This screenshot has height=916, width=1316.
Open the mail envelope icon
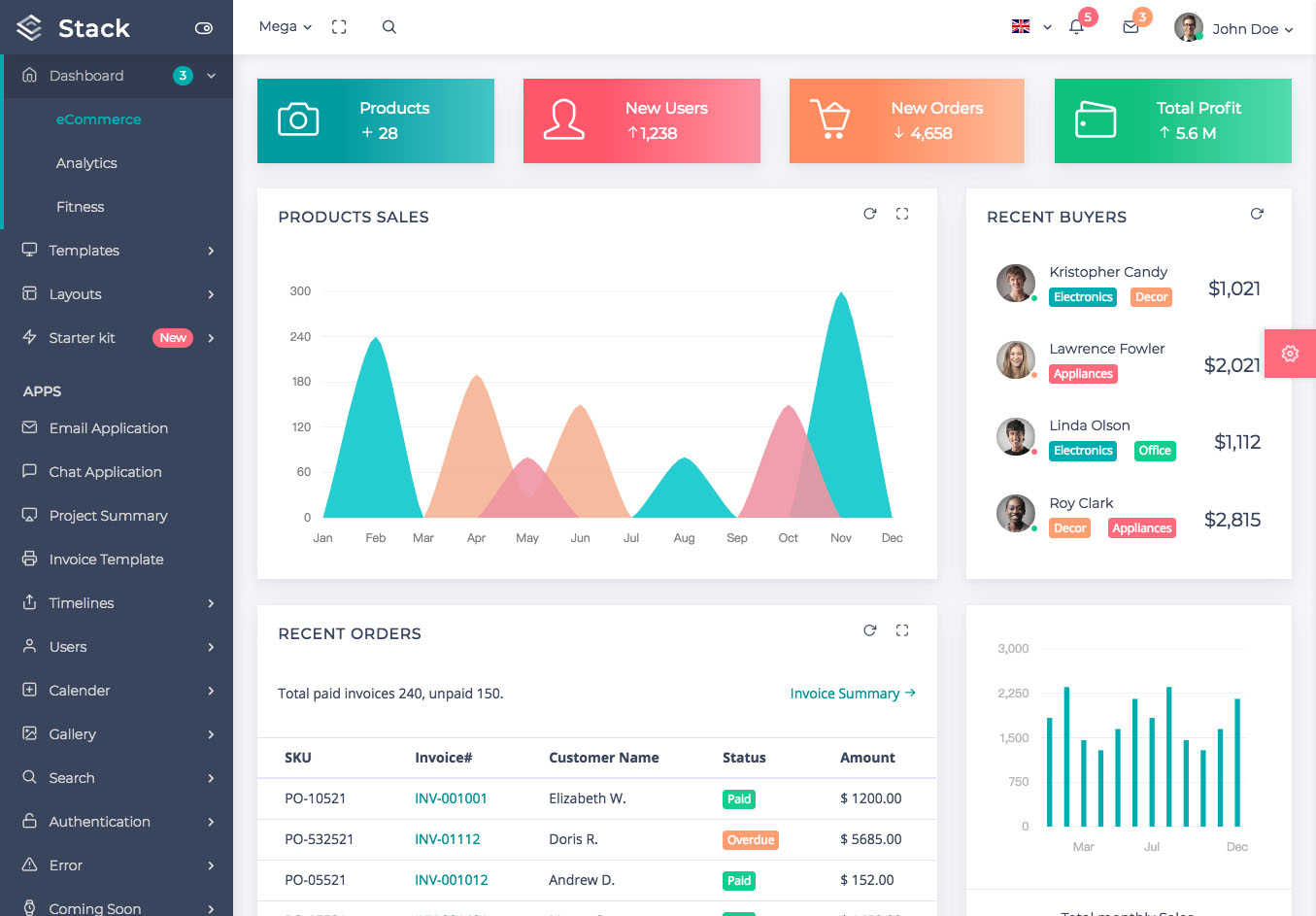(1130, 27)
